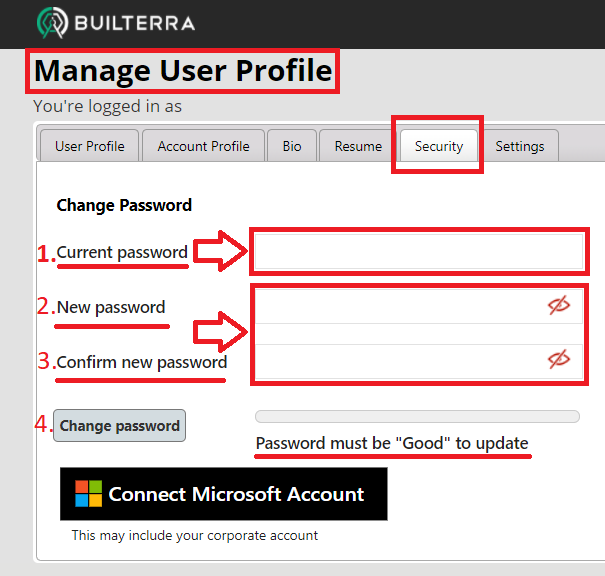Click the Builterra brand name text
The height and width of the screenshot is (576, 605).
coord(135,23)
